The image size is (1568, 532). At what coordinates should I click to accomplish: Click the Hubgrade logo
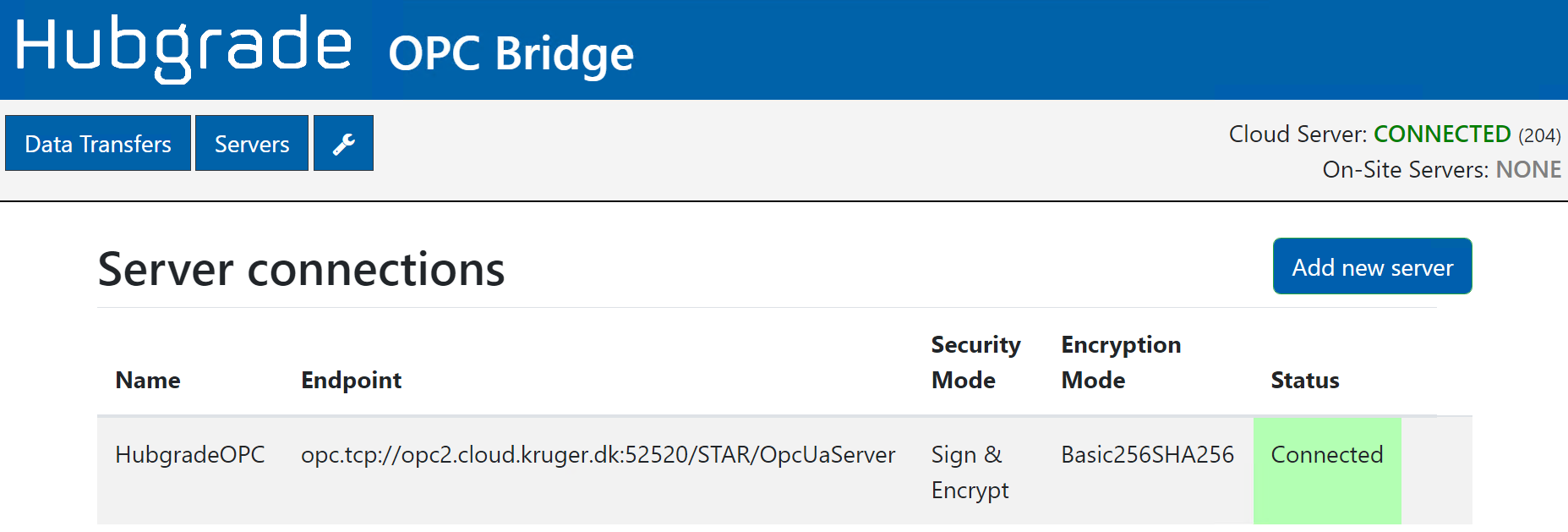(183, 47)
